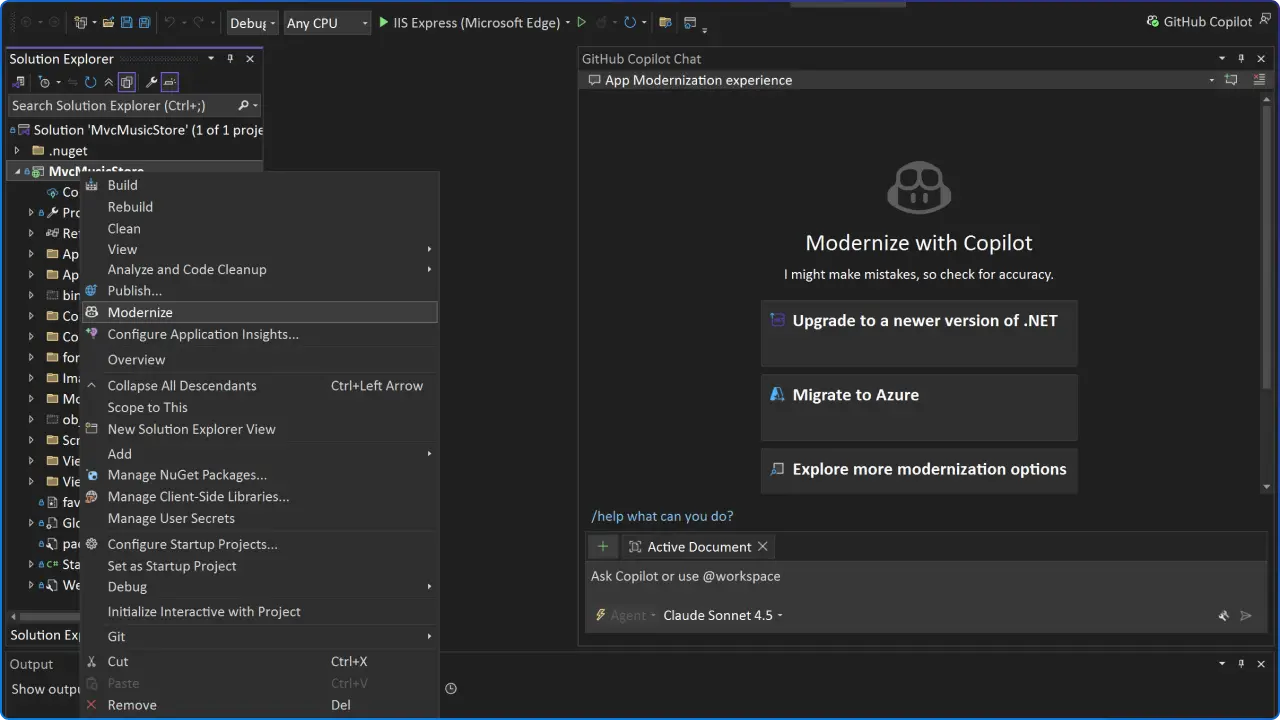Image resolution: width=1280 pixels, height=720 pixels.
Task: Open Publish... from context menu
Action: pos(260,290)
